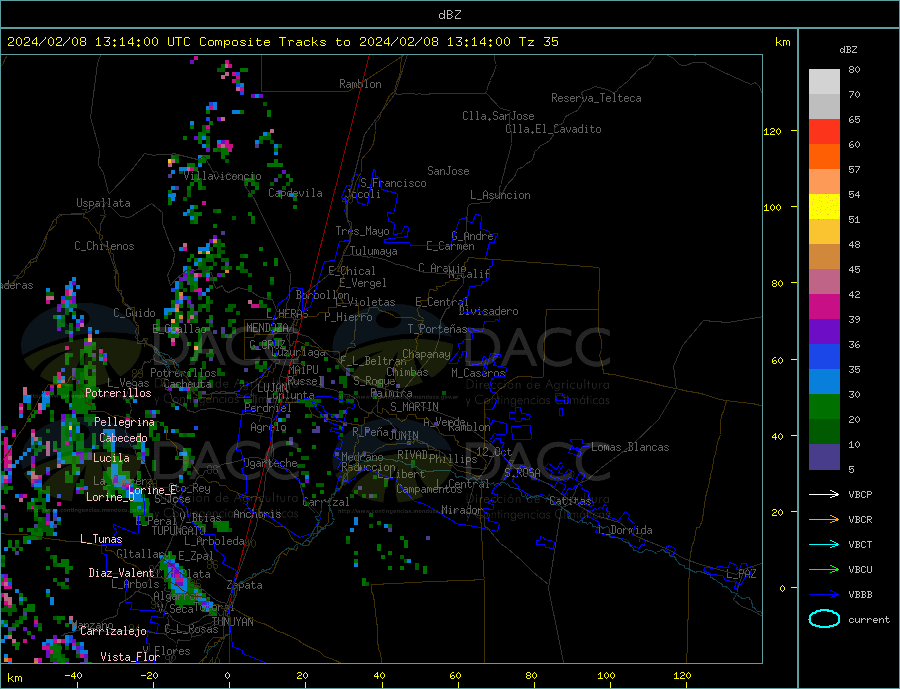This screenshot has width=900, height=689.
Task: Click the L_Asuncion place label
Action: (x=500, y=195)
